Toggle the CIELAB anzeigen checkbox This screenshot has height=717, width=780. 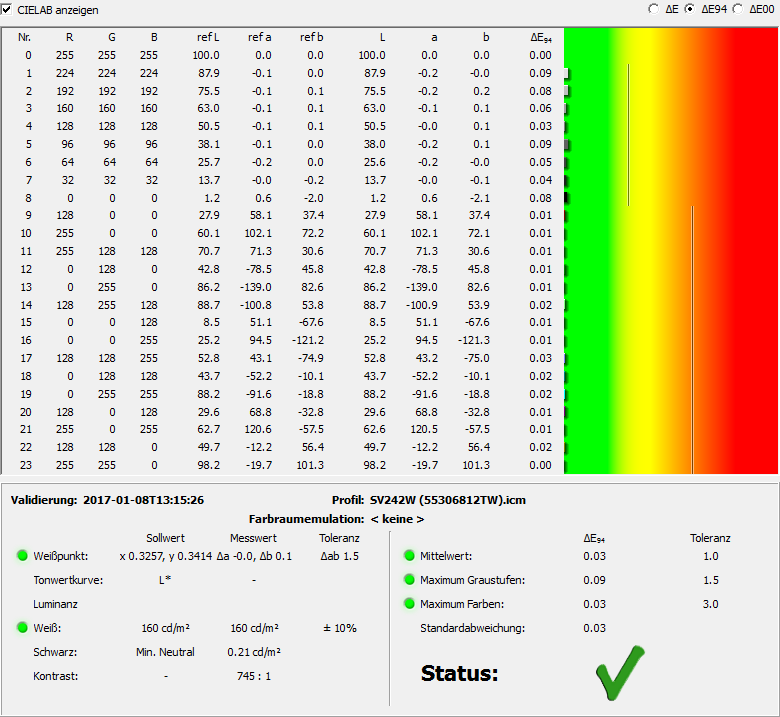(x=7, y=9)
